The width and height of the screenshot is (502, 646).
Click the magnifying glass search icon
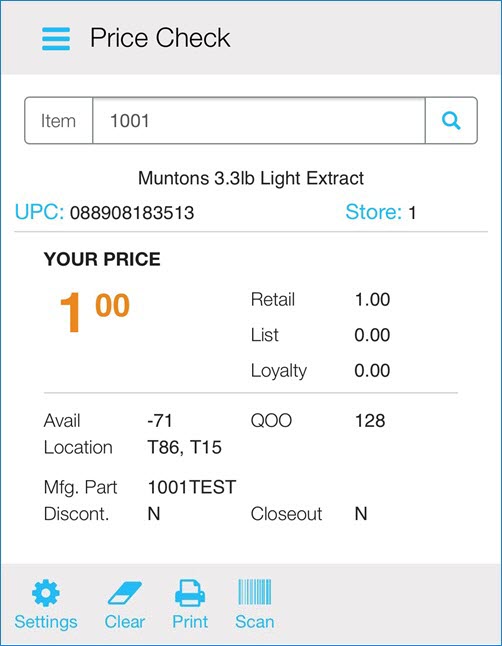451,121
